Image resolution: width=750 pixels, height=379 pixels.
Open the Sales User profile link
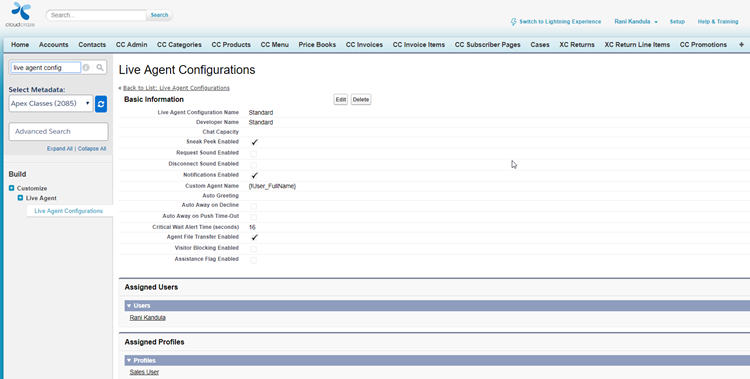pos(144,372)
